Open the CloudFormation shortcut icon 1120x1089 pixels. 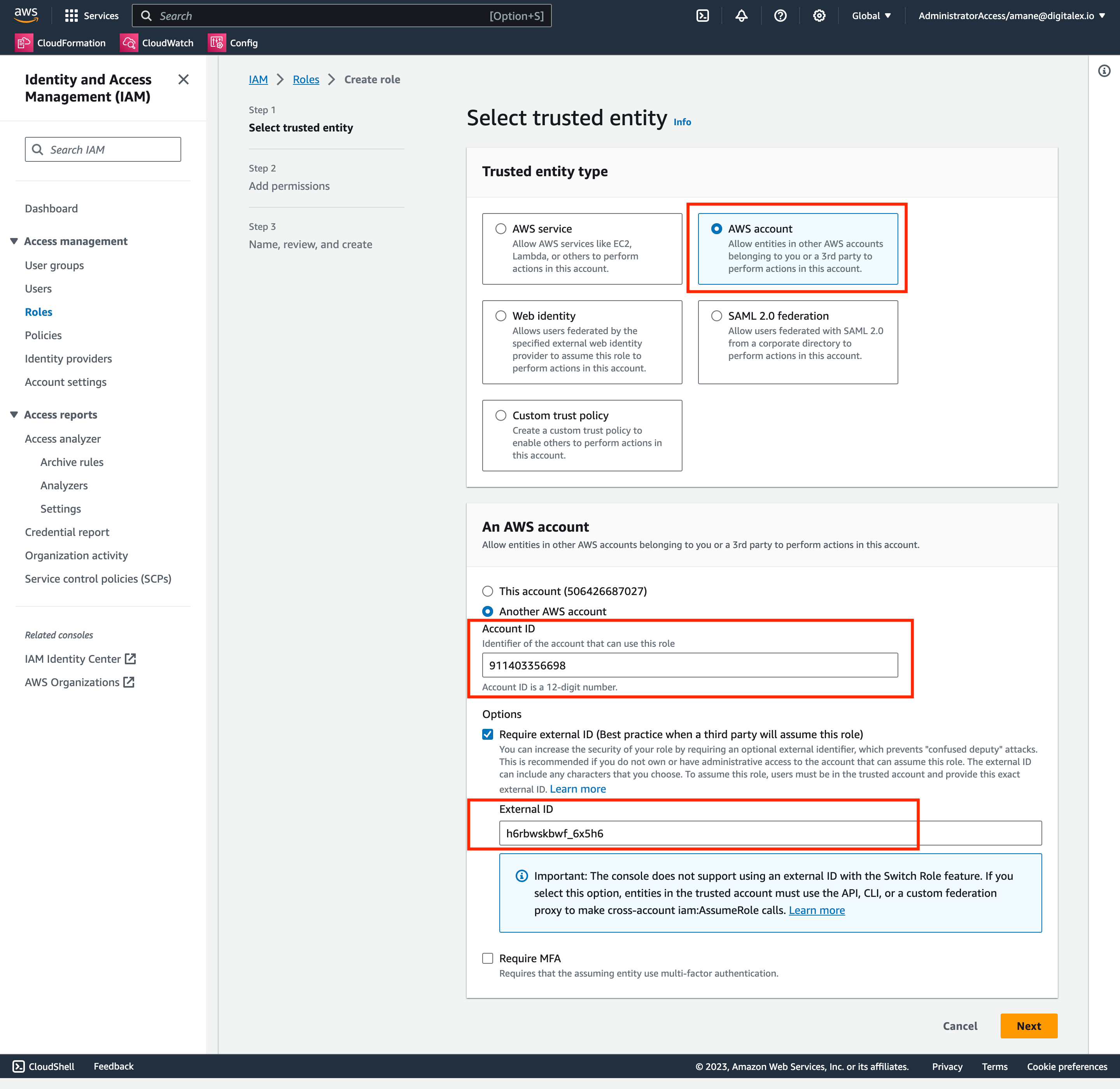pyautogui.click(x=23, y=43)
